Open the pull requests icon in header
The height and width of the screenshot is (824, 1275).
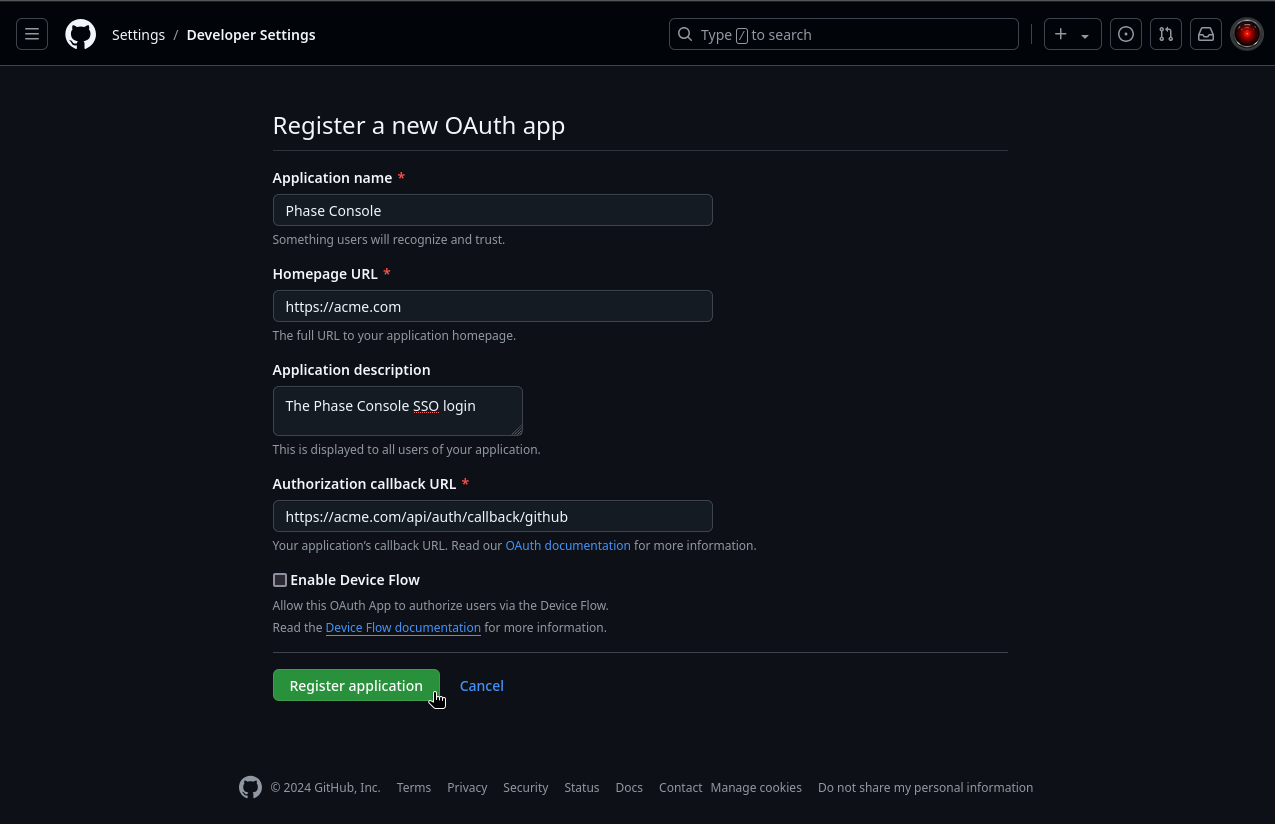point(1166,34)
